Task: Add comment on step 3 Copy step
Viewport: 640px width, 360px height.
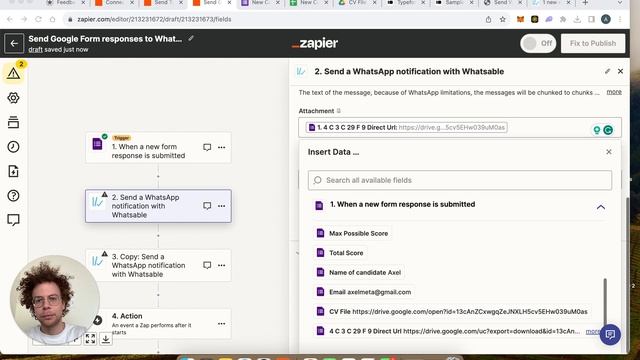Action: [207, 265]
